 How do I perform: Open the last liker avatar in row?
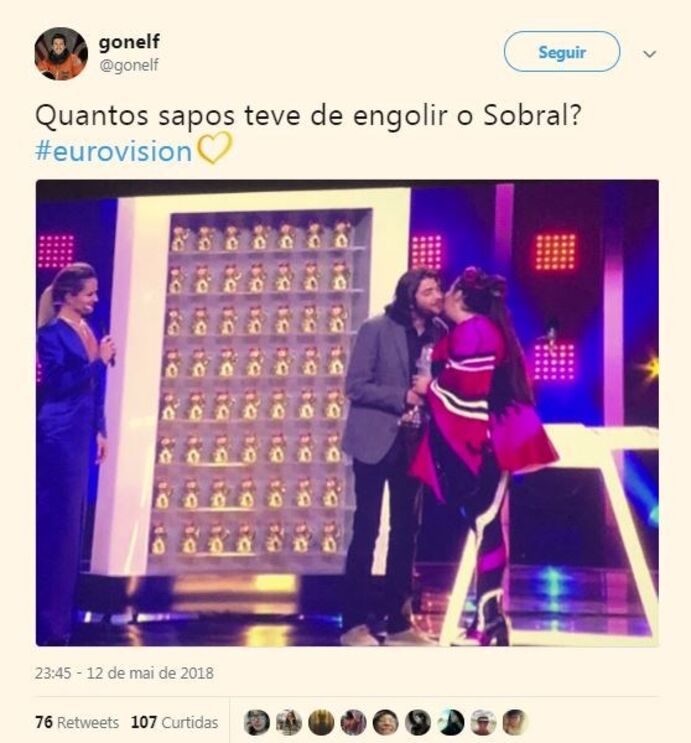tap(515, 723)
